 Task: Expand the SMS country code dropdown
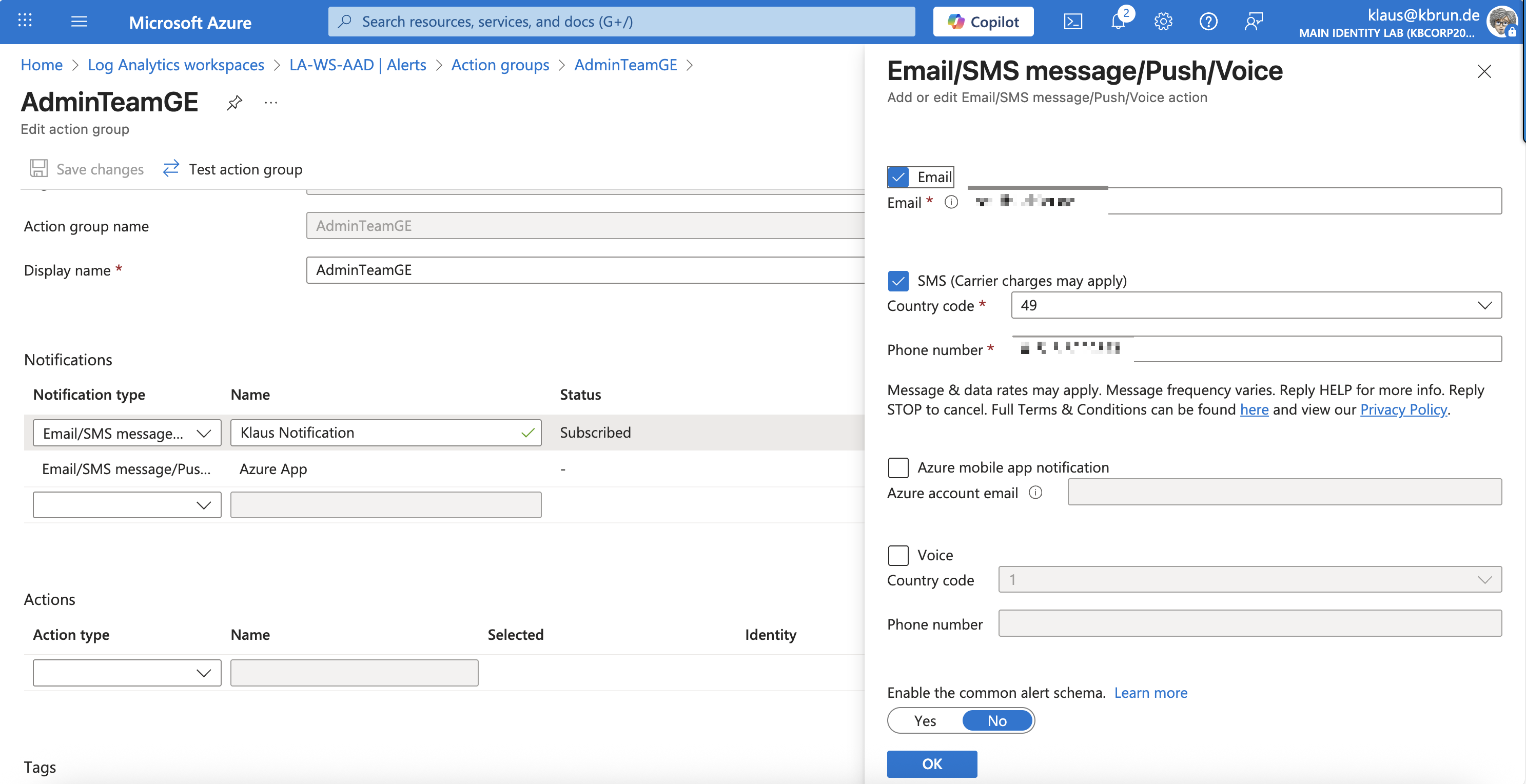(x=1256, y=305)
